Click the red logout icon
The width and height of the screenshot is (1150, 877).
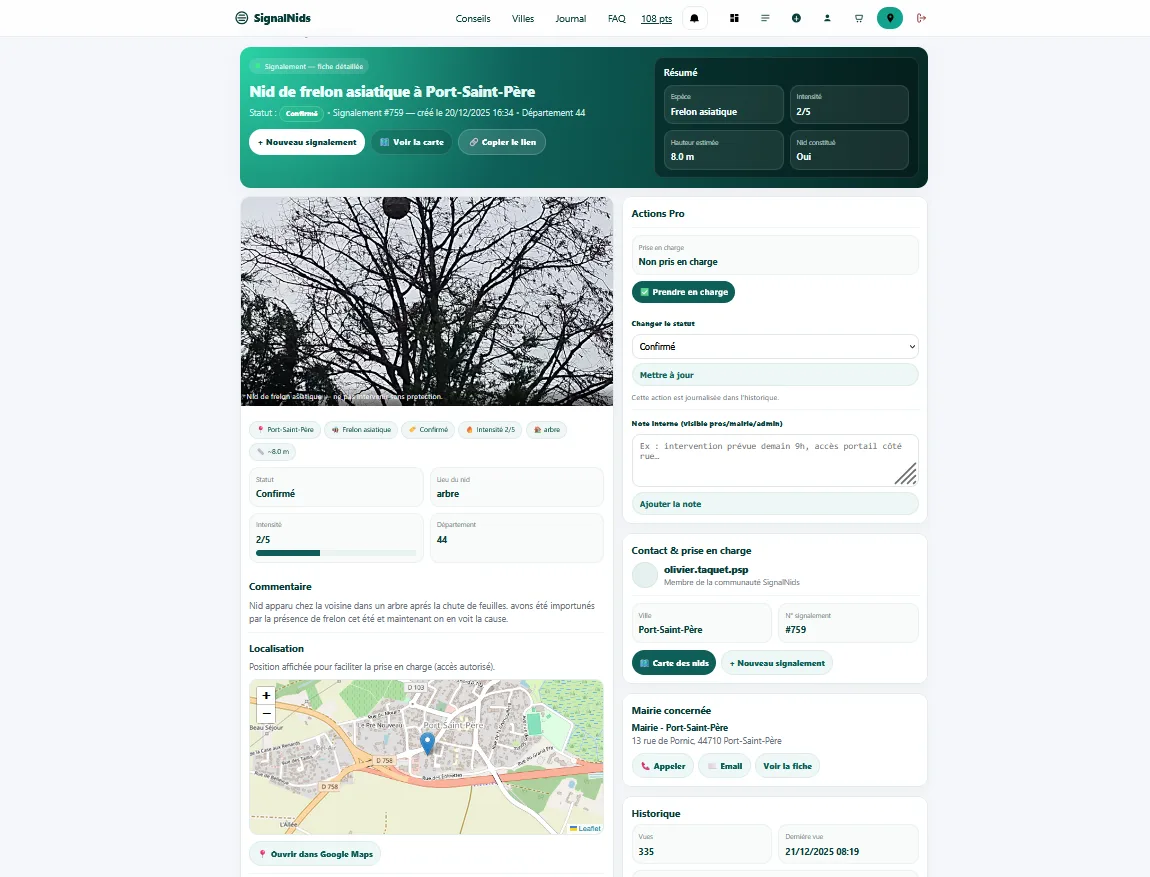click(x=921, y=18)
